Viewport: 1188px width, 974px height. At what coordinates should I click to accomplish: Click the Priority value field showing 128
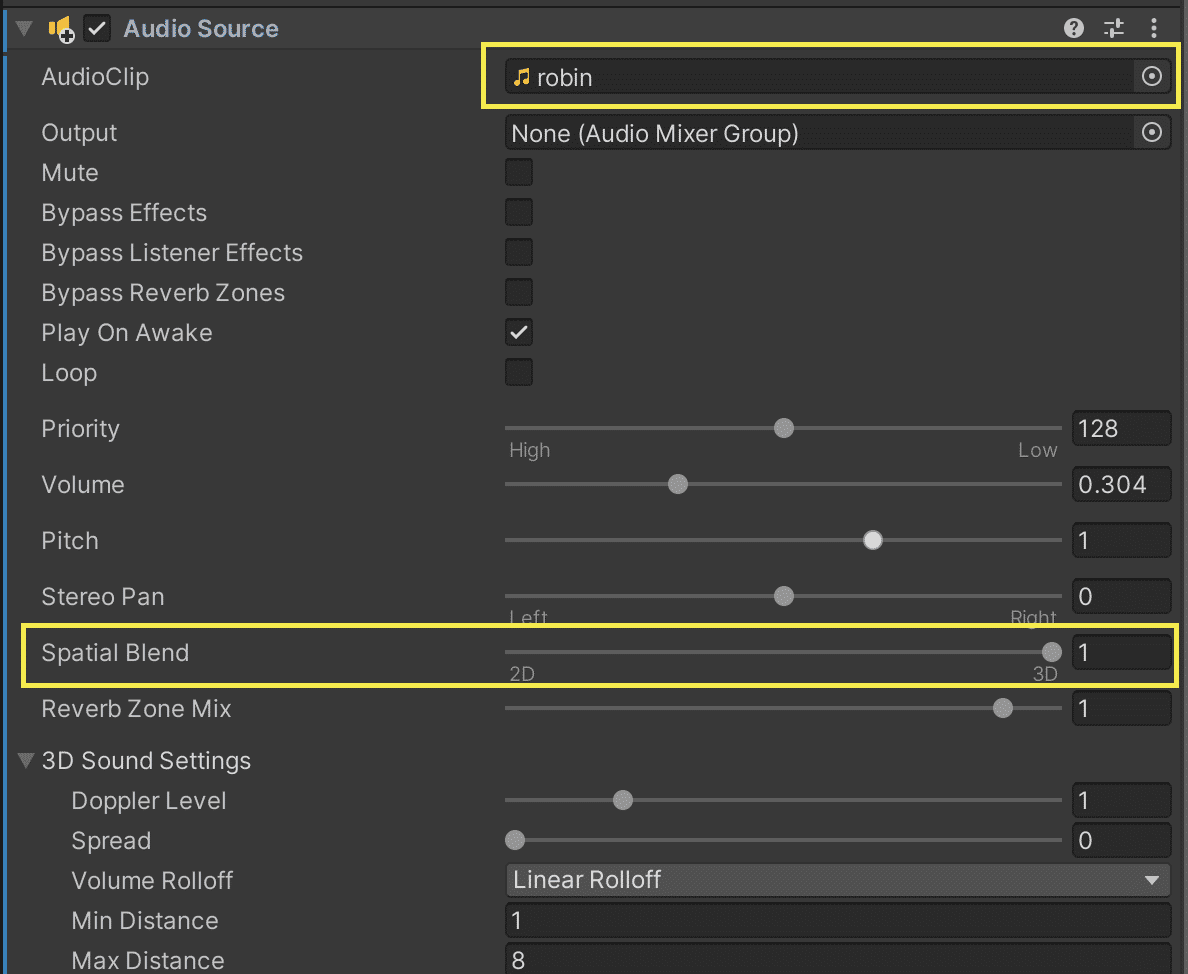tap(1120, 429)
